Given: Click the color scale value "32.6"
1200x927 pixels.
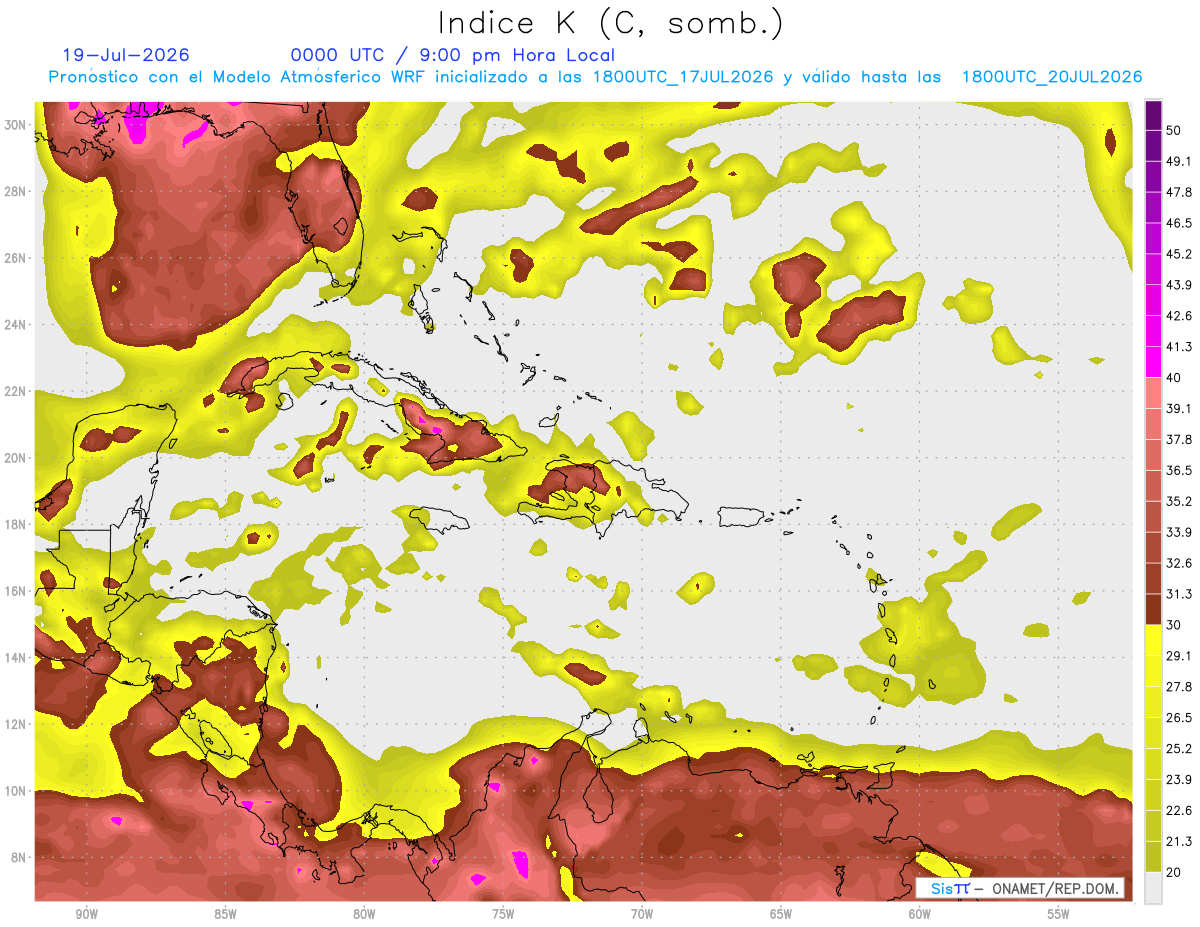Looking at the screenshot, I should click(1178, 563).
